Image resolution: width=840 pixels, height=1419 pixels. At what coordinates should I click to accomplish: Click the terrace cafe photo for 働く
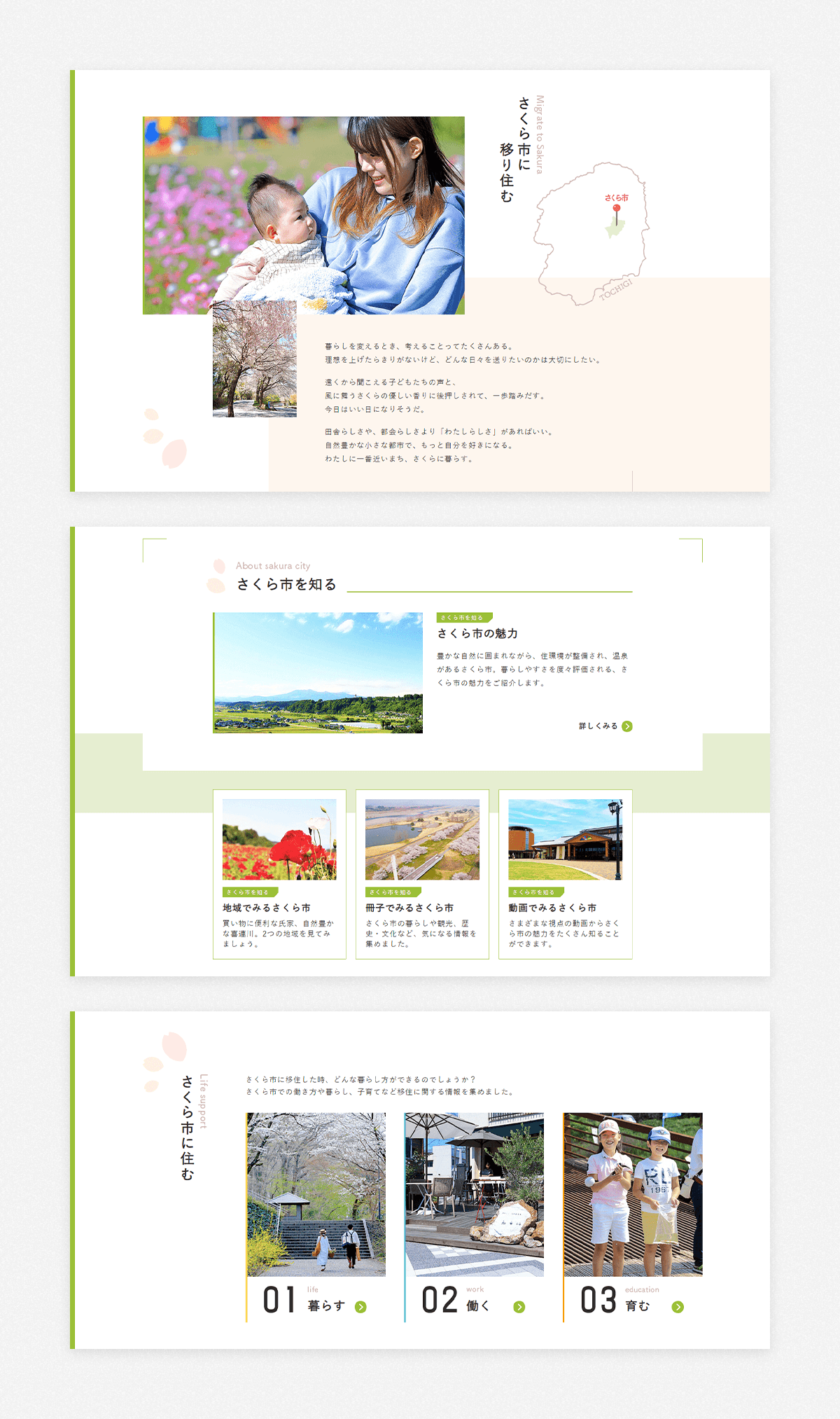click(475, 1195)
